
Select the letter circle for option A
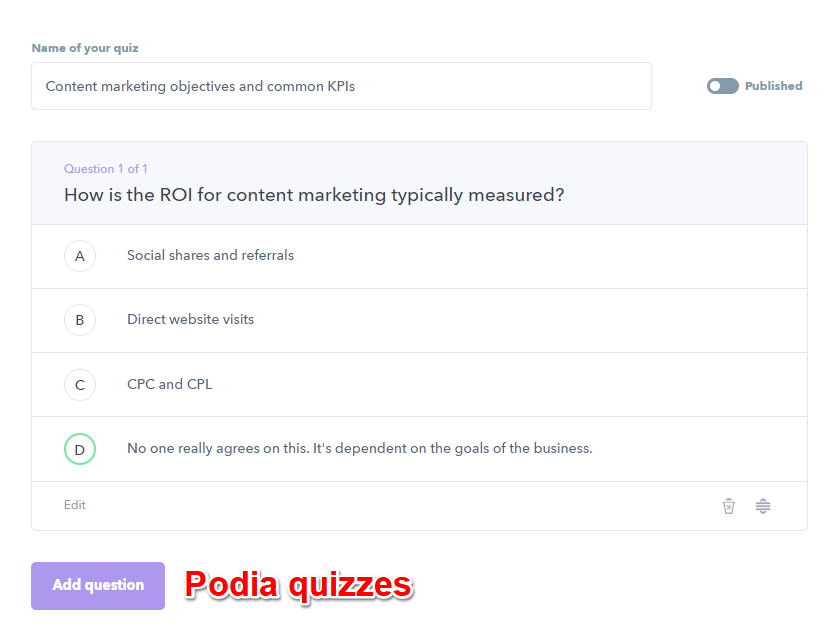80,256
